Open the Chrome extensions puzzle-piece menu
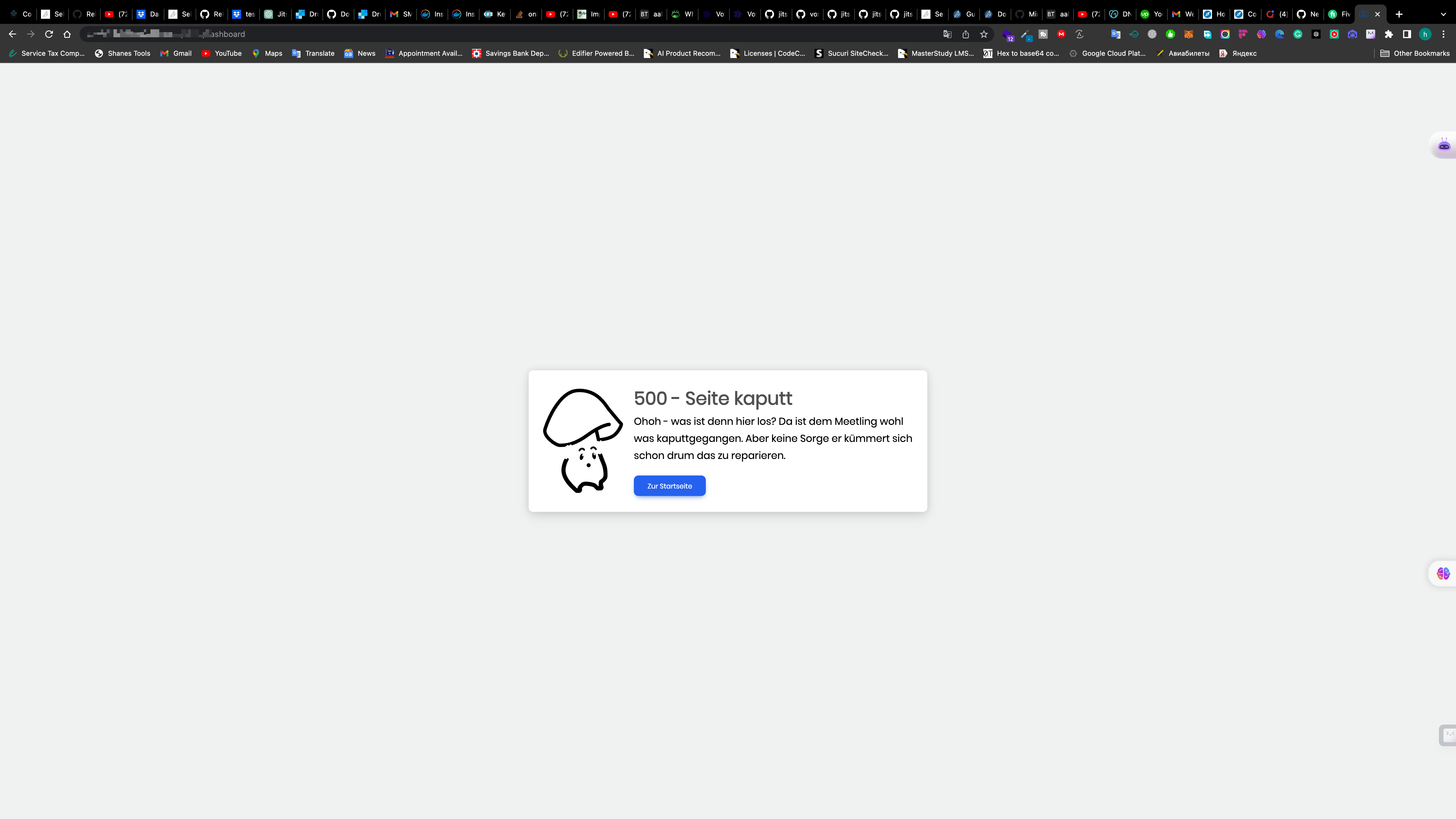Viewport: 1456px width, 819px height. (x=1389, y=34)
